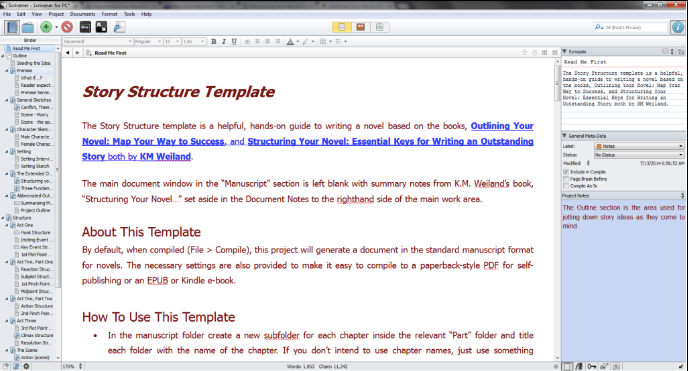Click the Compile icon in toolbar
The height and width of the screenshot is (371, 688).
tap(119, 27)
